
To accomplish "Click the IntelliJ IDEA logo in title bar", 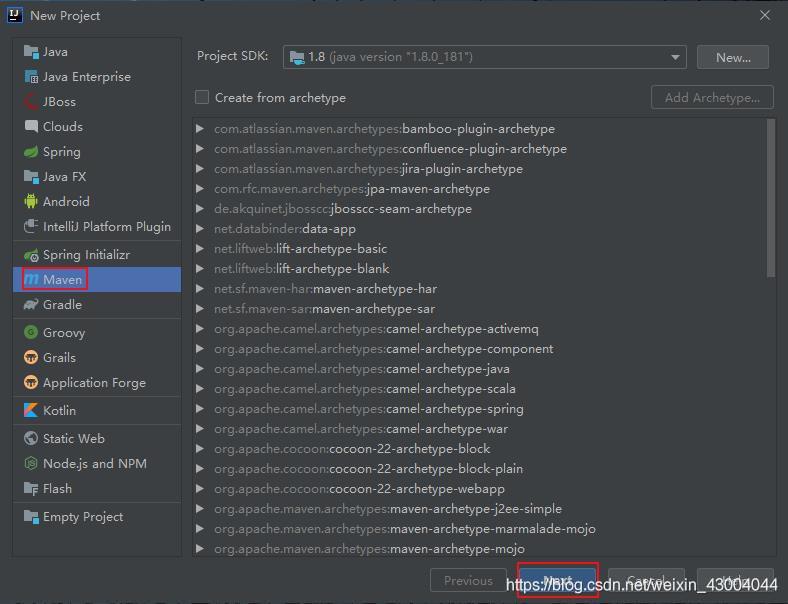I will pyautogui.click(x=15, y=15).
